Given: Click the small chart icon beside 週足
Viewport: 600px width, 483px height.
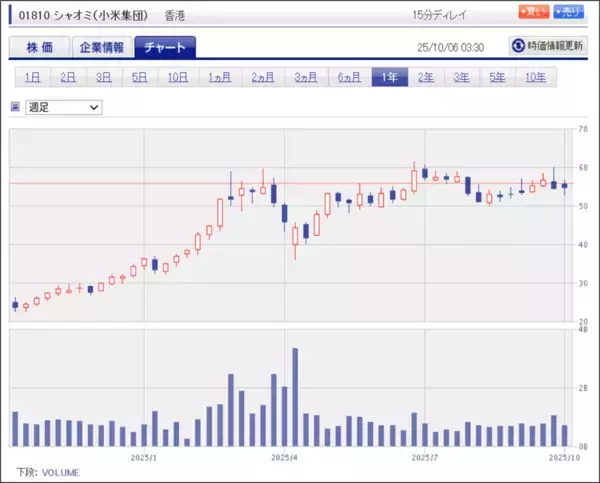Looking at the screenshot, I should [x=15, y=106].
